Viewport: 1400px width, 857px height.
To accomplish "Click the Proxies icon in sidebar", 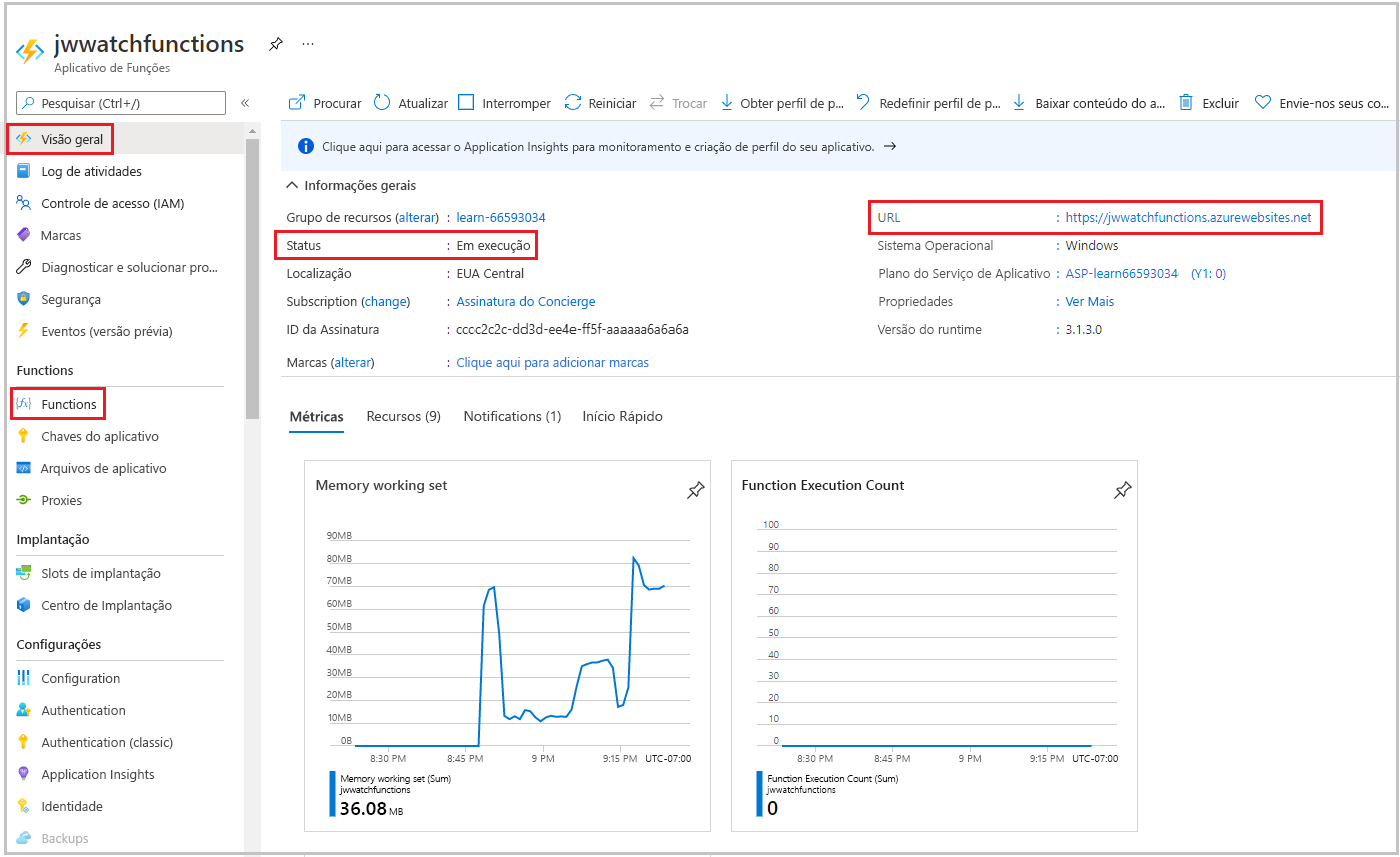I will 24,500.
